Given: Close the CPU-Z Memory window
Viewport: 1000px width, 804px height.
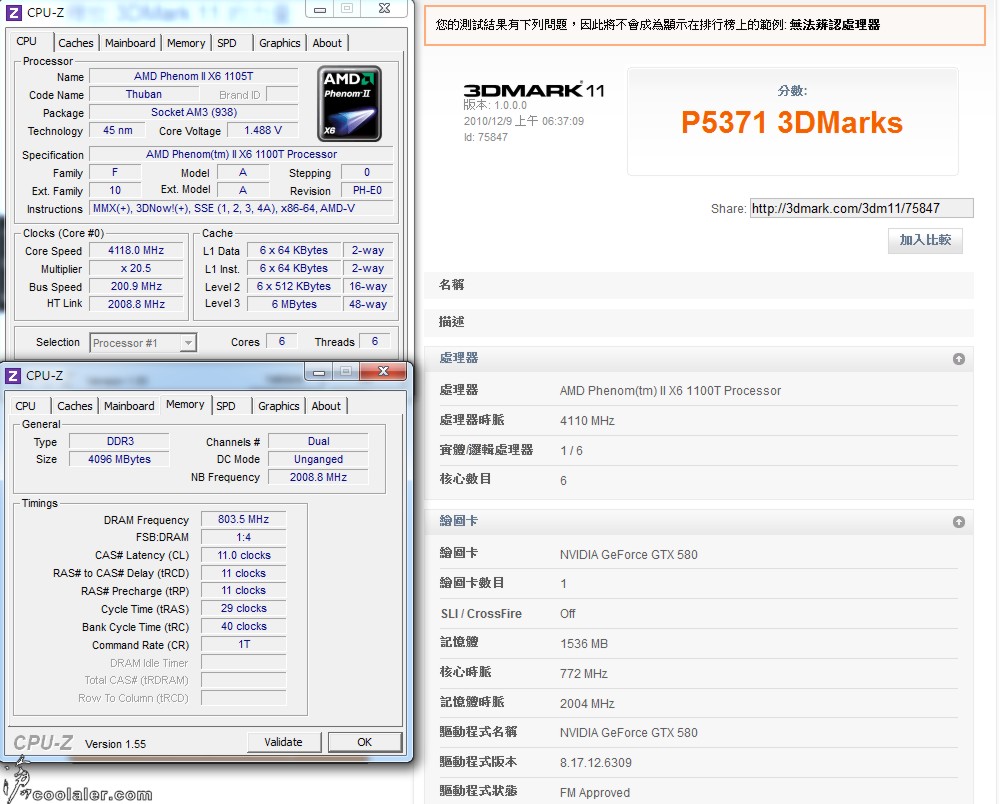Looking at the screenshot, I should pyautogui.click(x=383, y=372).
